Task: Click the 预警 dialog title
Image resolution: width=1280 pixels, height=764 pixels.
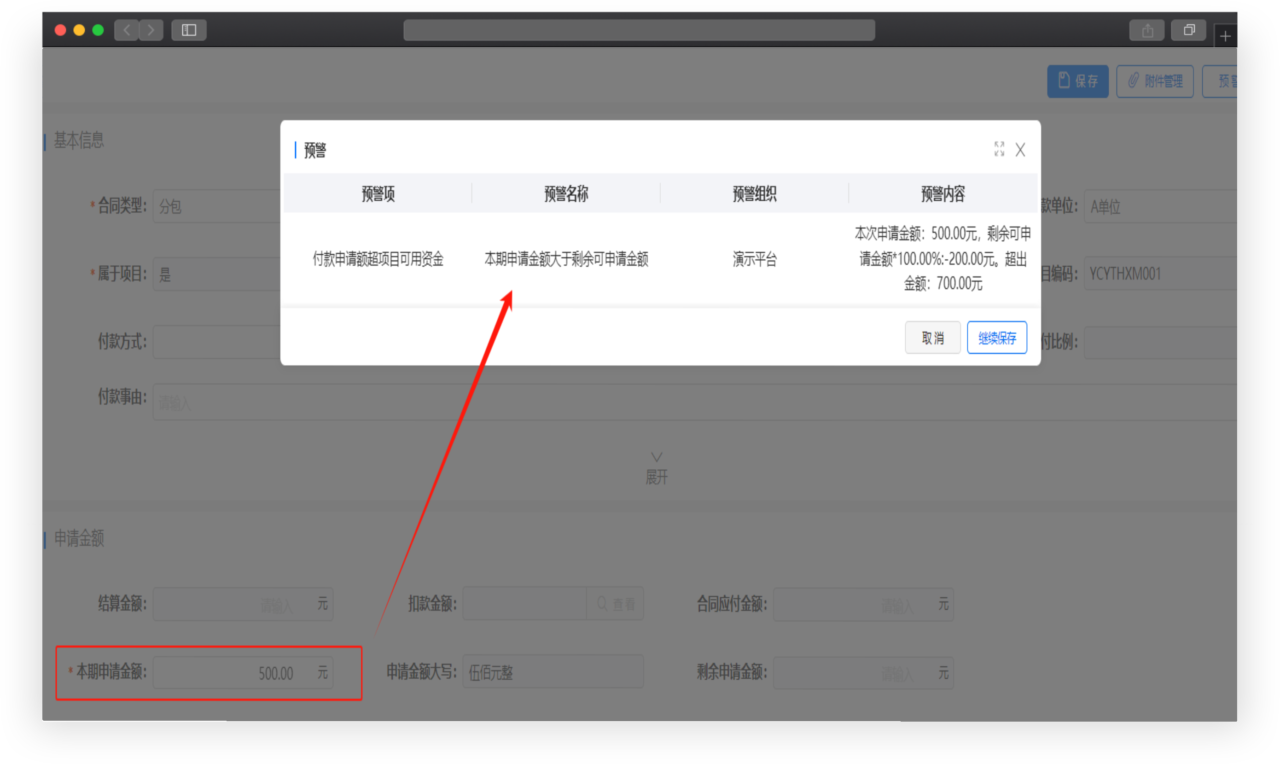Action: (315, 150)
